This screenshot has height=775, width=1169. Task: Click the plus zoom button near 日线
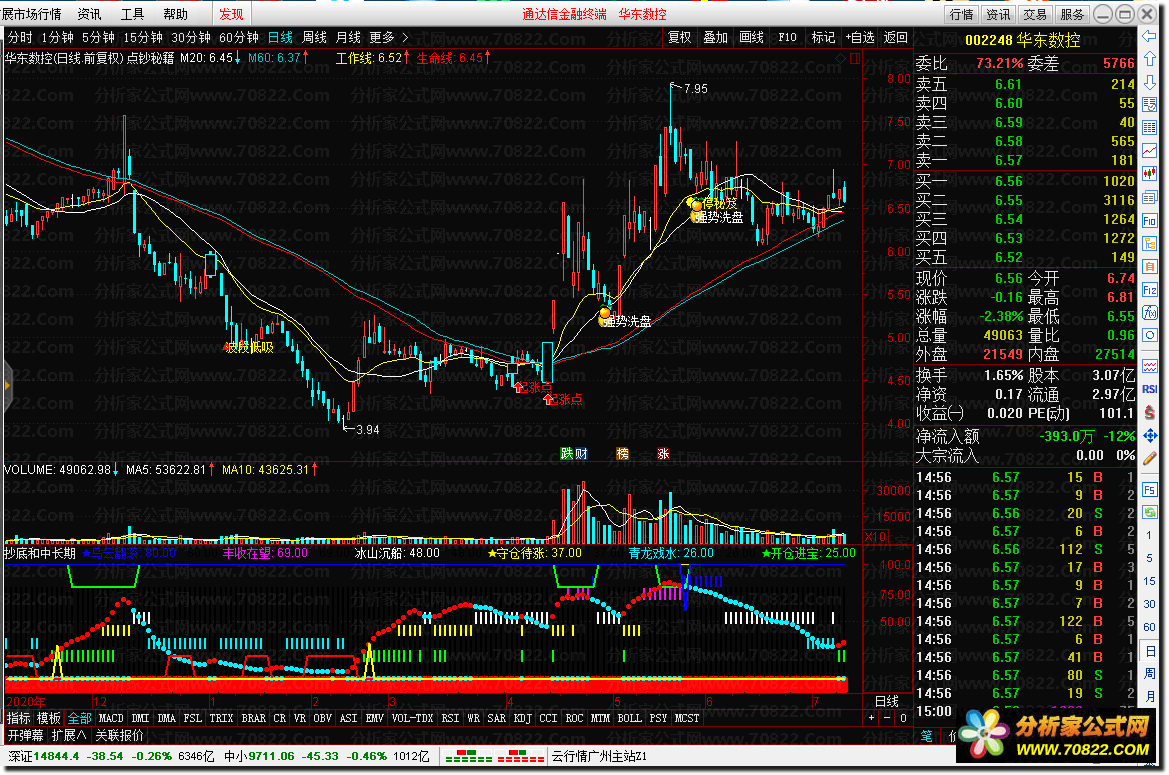(x=871, y=718)
